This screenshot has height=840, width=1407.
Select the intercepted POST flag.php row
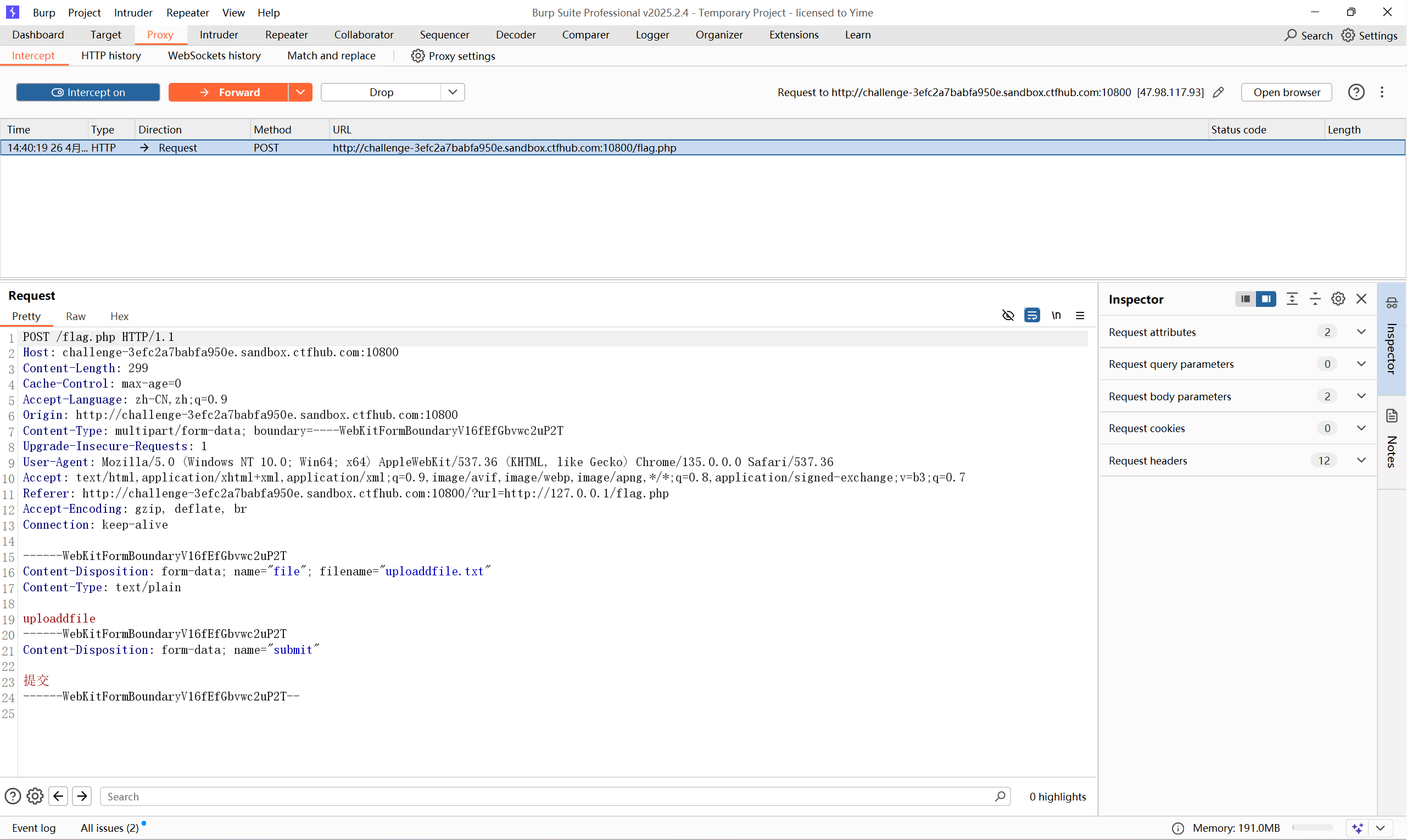(x=702, y=148)
